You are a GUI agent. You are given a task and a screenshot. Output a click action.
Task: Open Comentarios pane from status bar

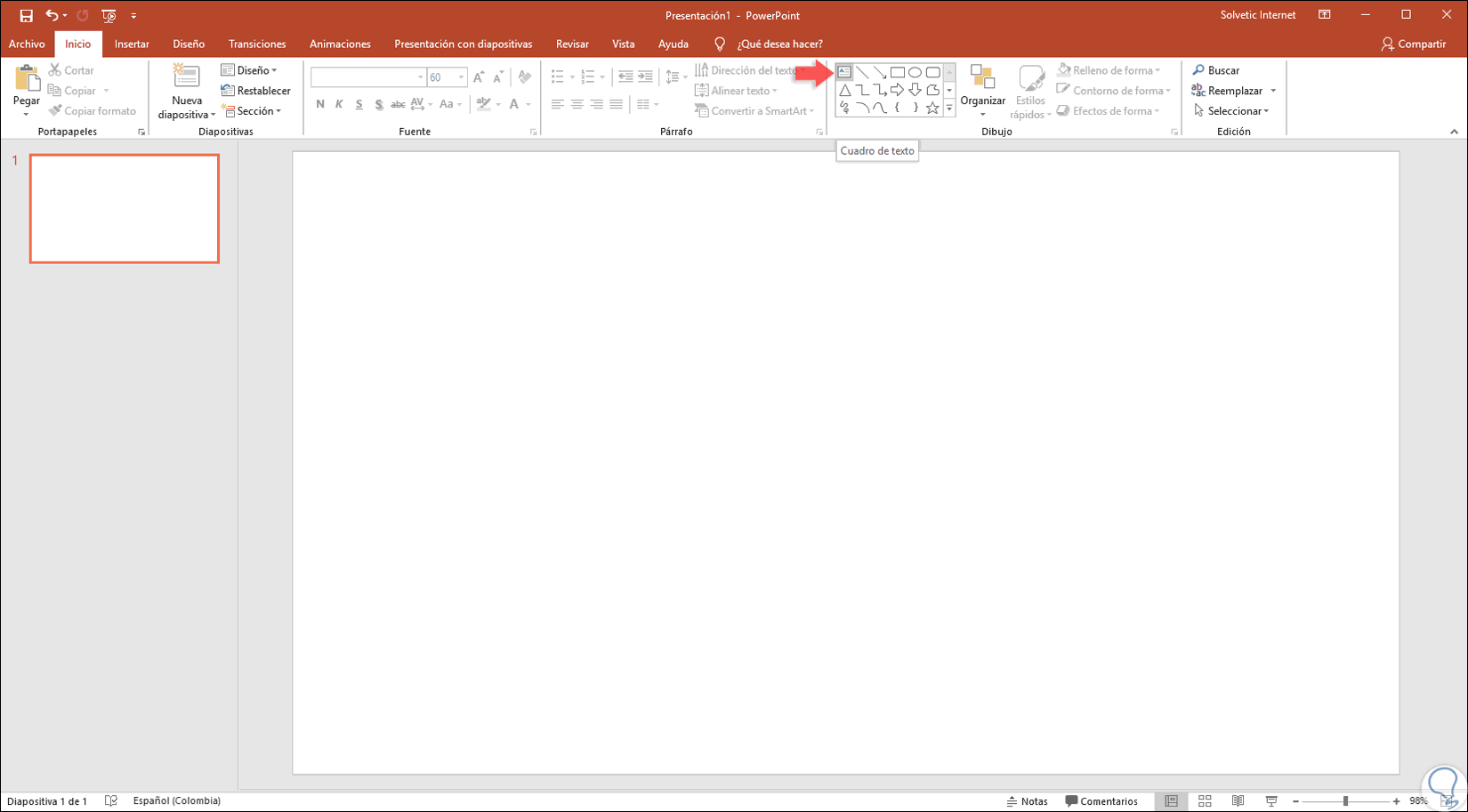pos(1101,801)
